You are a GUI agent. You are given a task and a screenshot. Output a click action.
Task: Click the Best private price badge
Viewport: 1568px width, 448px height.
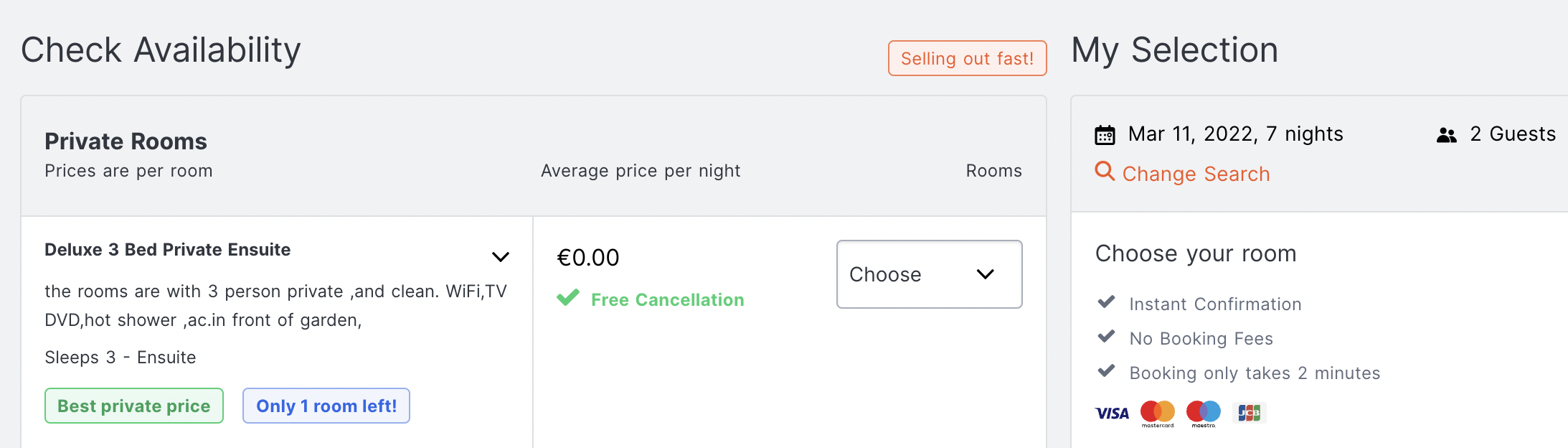tap(134, 406)
